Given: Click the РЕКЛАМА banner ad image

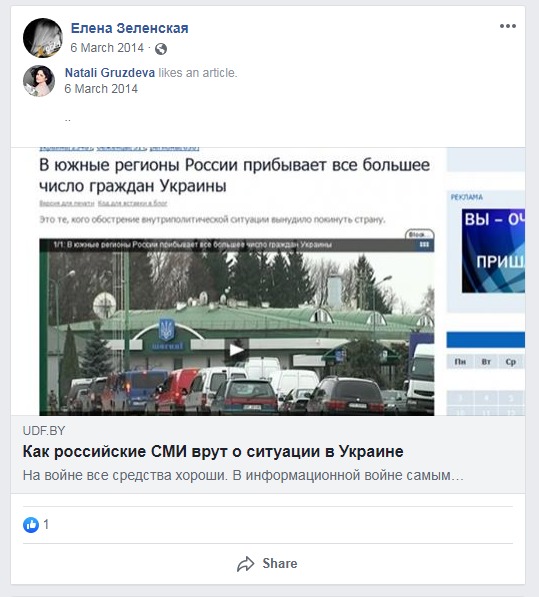Looking at the screenshot, I should click(x=493, y=251).
